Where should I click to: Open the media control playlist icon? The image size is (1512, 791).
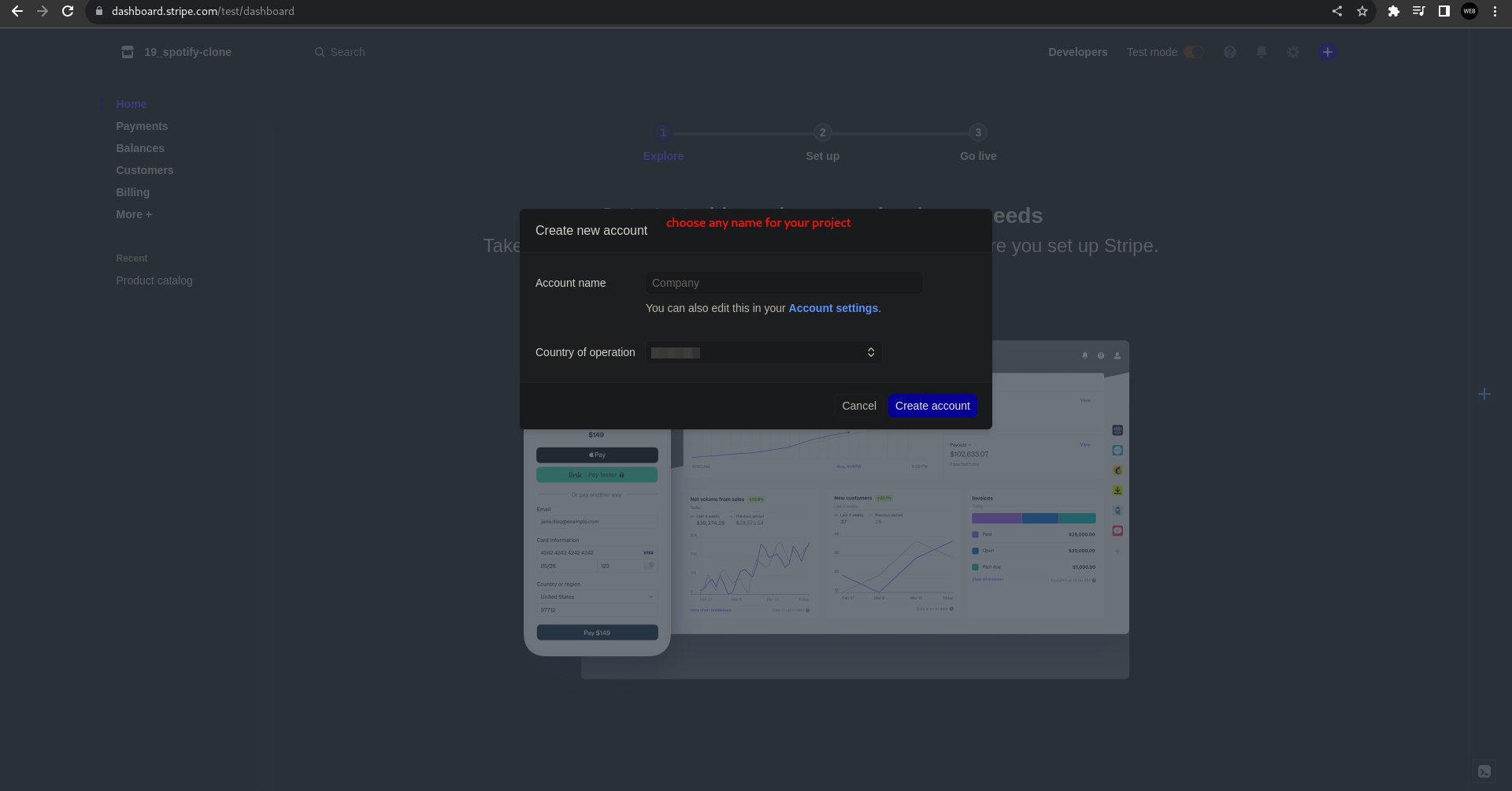(x=1419, y=11)
